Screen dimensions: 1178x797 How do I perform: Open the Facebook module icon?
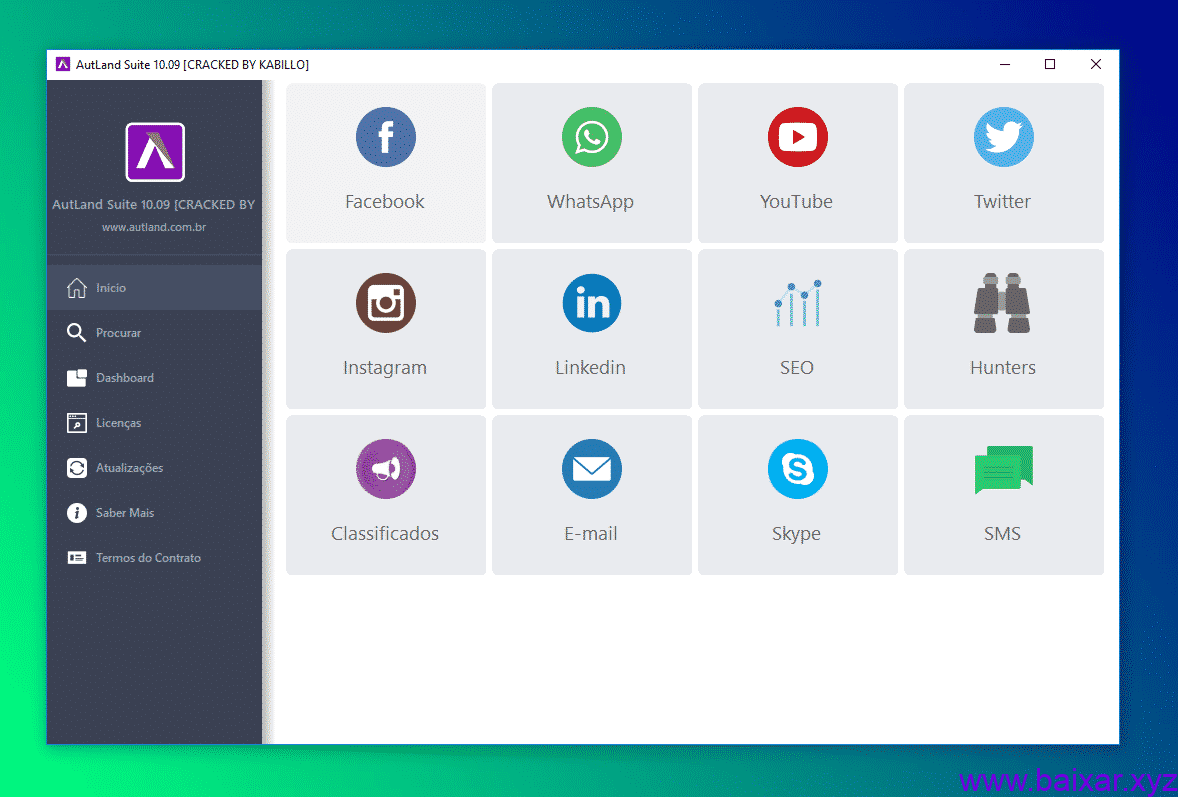tap(385, 138)
